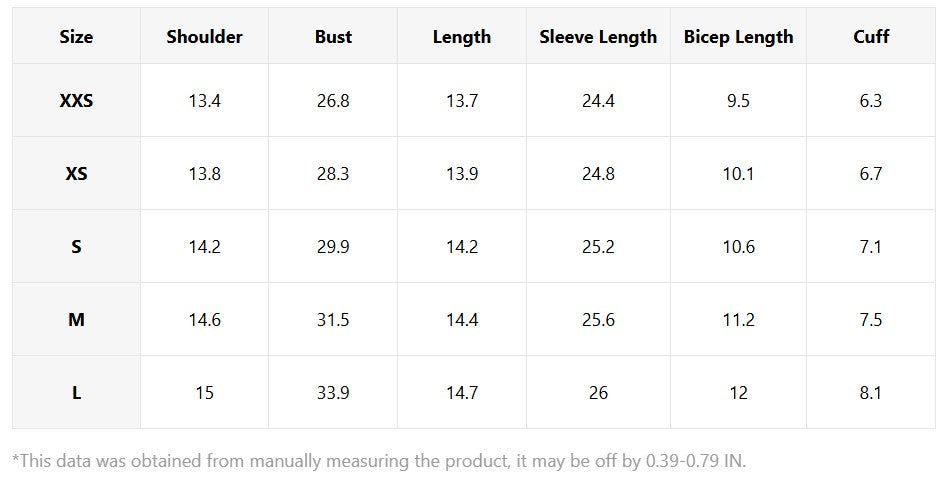Viewport: 949px width, 478px height.
Task: Click the XXS cuff value 6.3
Action: point(871,101)
